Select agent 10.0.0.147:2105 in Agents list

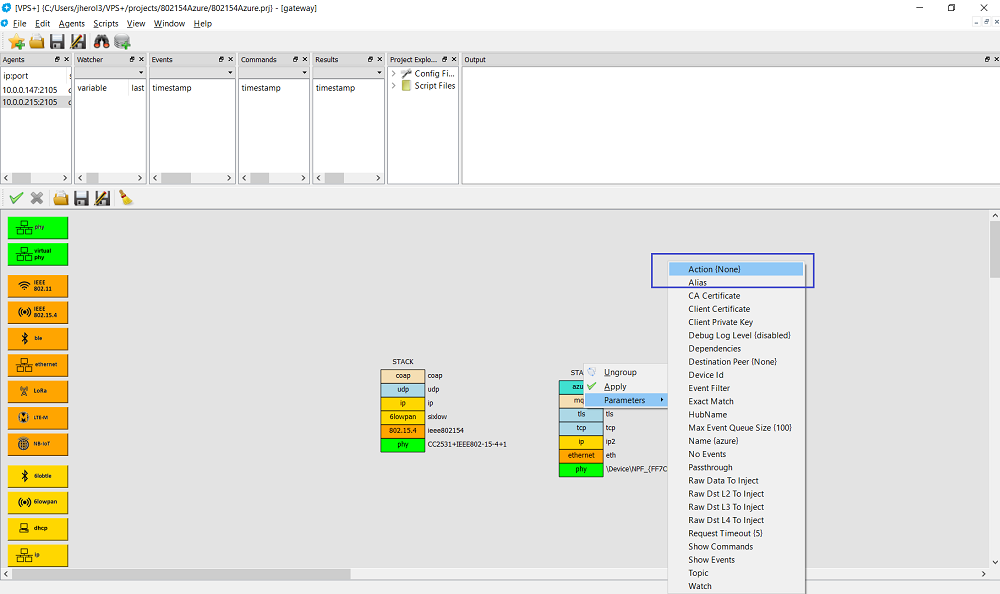30,89
